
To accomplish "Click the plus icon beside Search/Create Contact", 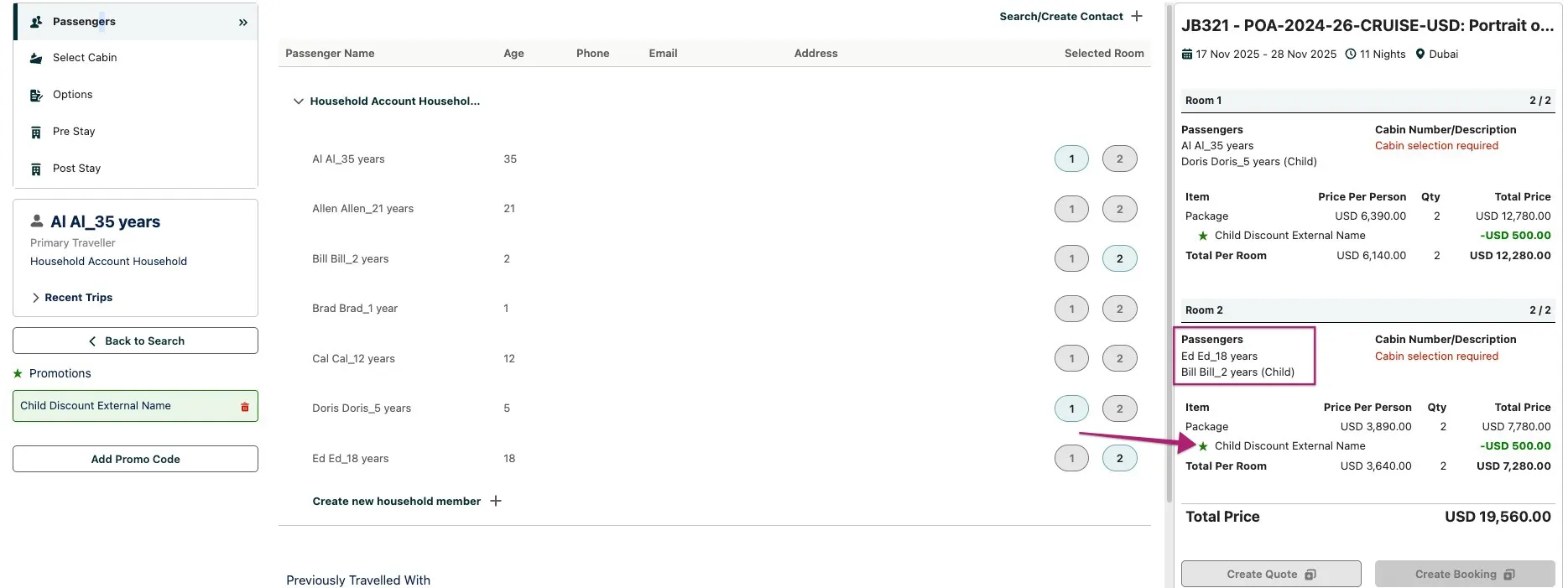I will tap(1137, 16).
